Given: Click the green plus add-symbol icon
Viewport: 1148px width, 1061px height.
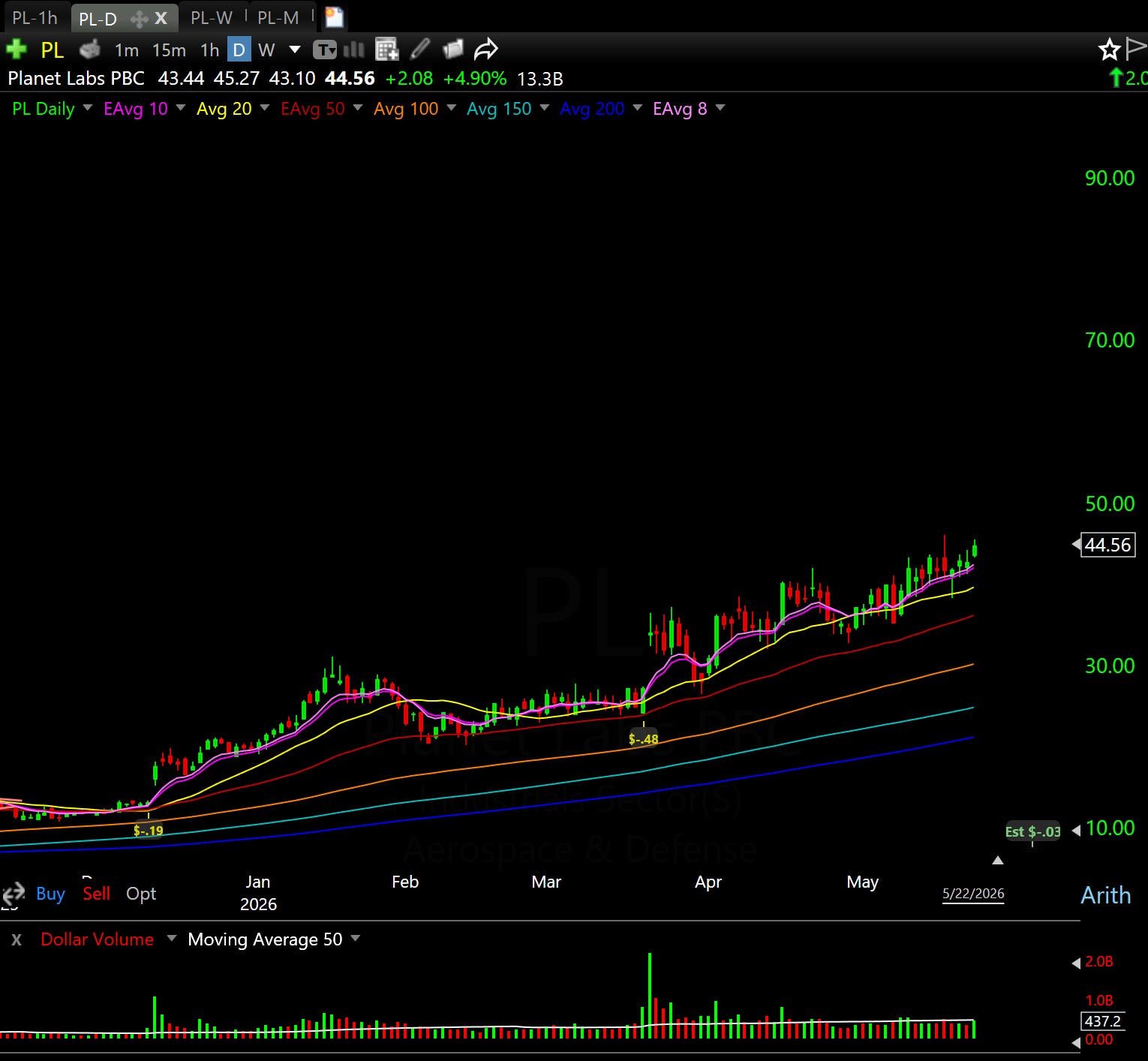Looking at the screenshot, I should pyautogui.click(x=16, y=50).
